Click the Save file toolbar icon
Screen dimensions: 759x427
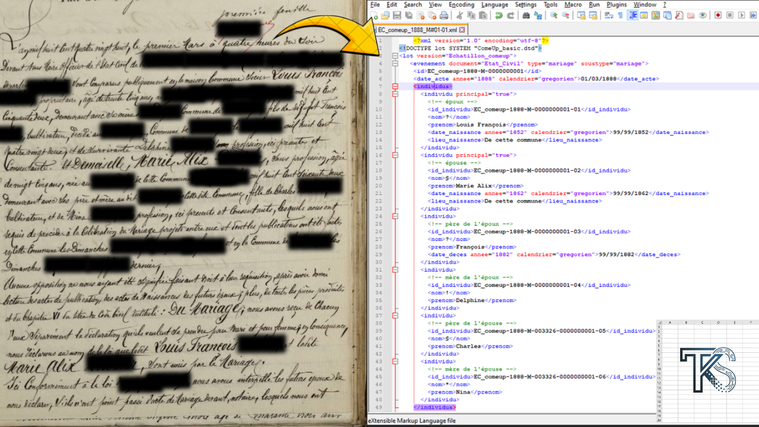tap(397, 16)
